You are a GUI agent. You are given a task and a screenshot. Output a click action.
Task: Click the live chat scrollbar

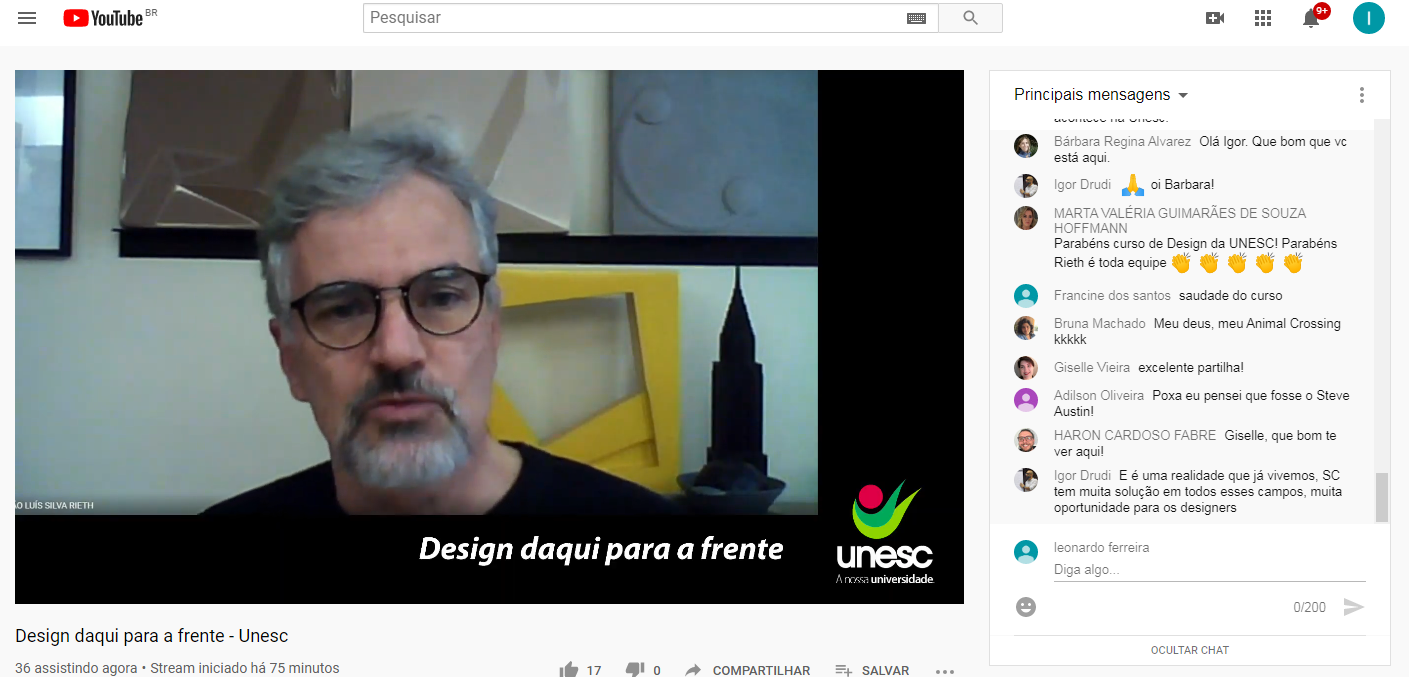(x=1381, y=497)
